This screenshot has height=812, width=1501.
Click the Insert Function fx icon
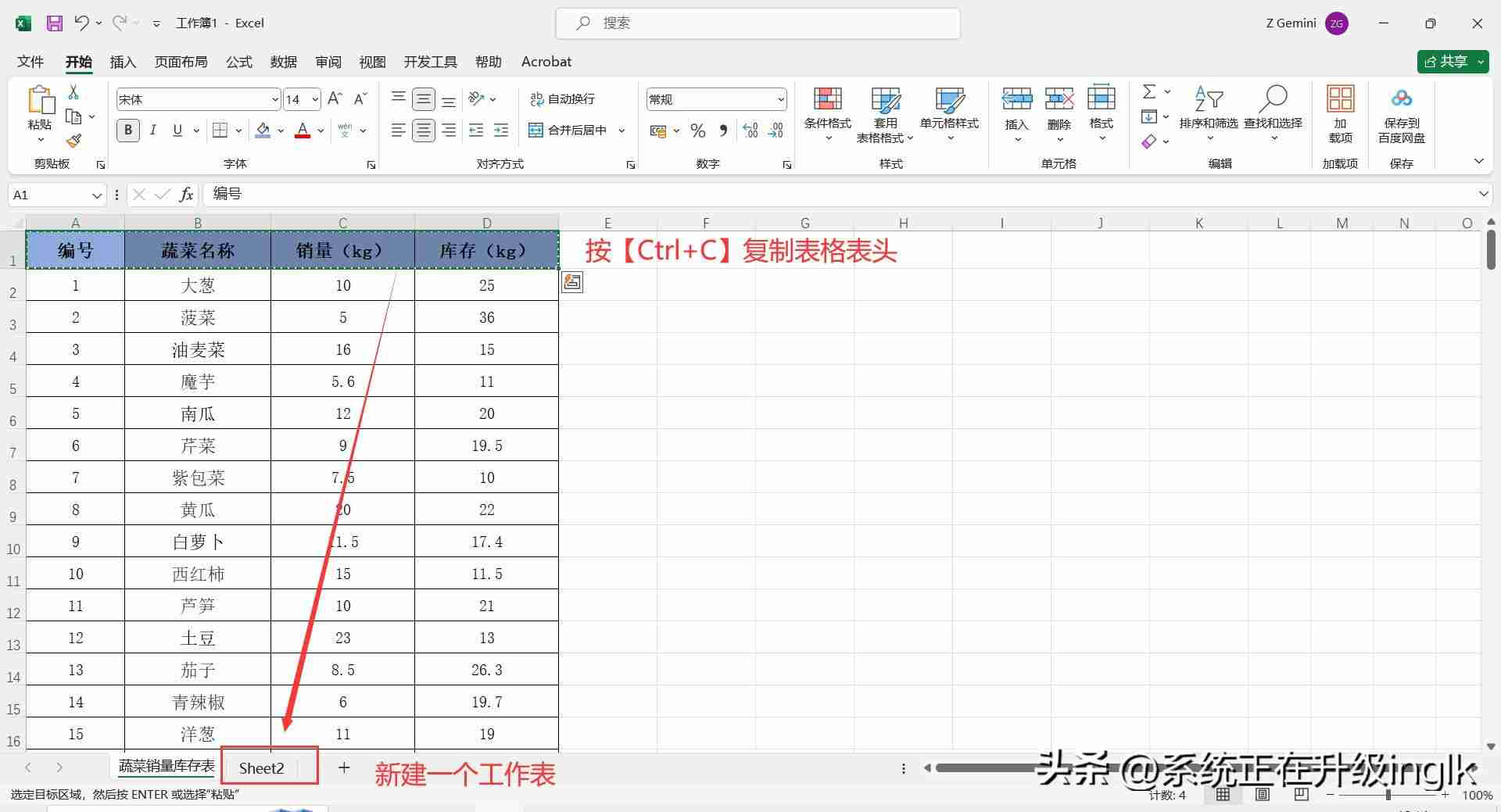[x=186, y=195]
